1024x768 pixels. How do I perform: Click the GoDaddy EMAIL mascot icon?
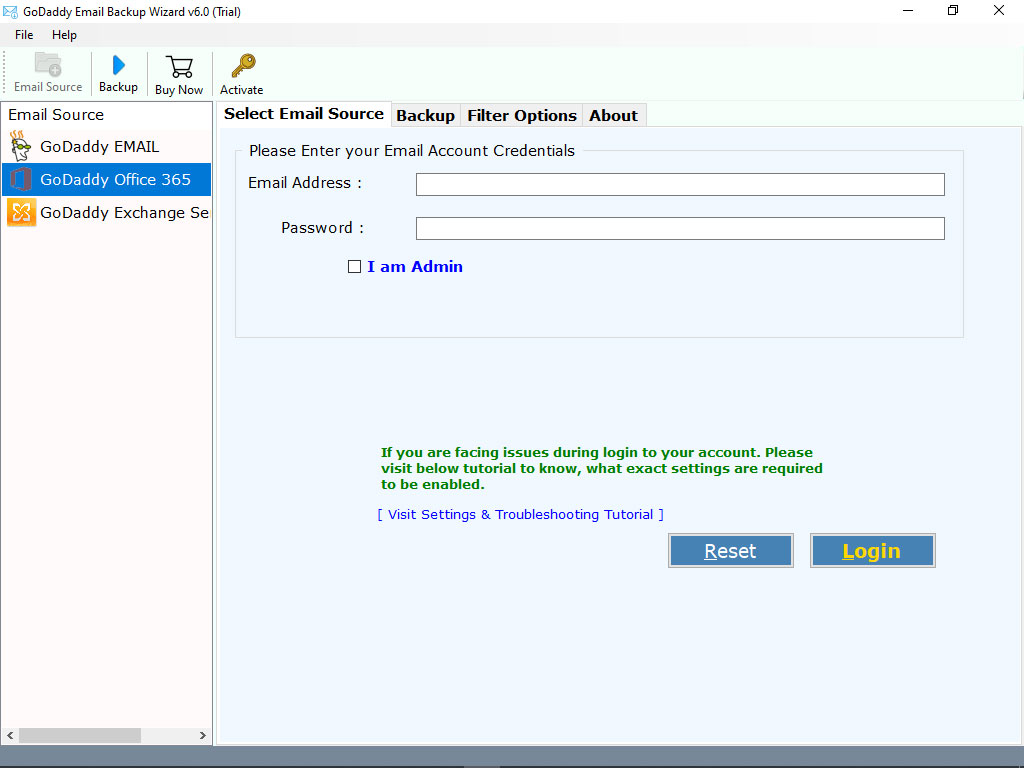(20, 146)
